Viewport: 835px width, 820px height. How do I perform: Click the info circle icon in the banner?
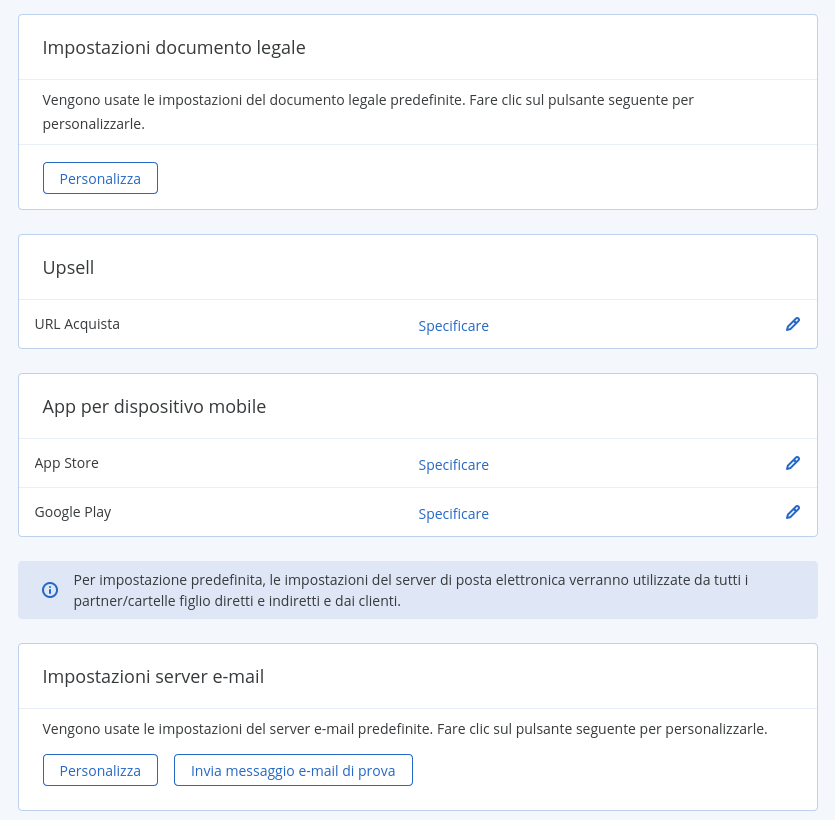point(50,590)
